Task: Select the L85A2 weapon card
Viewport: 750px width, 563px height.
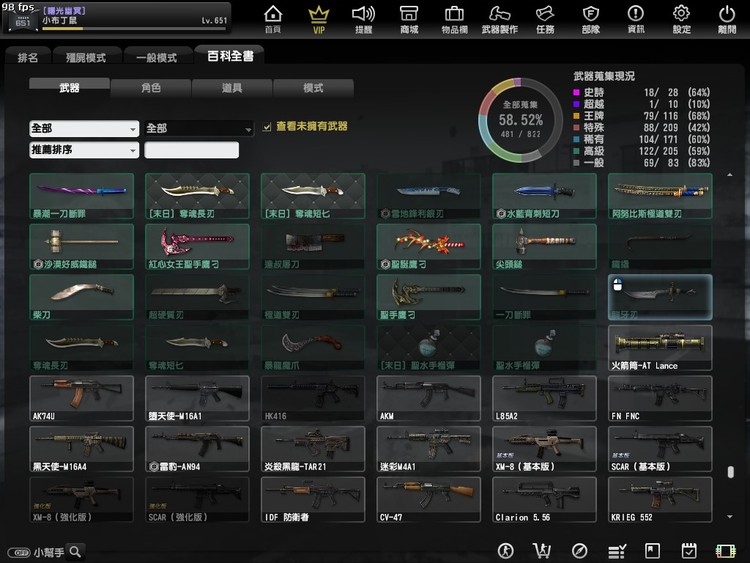Action: coord(544,398)
